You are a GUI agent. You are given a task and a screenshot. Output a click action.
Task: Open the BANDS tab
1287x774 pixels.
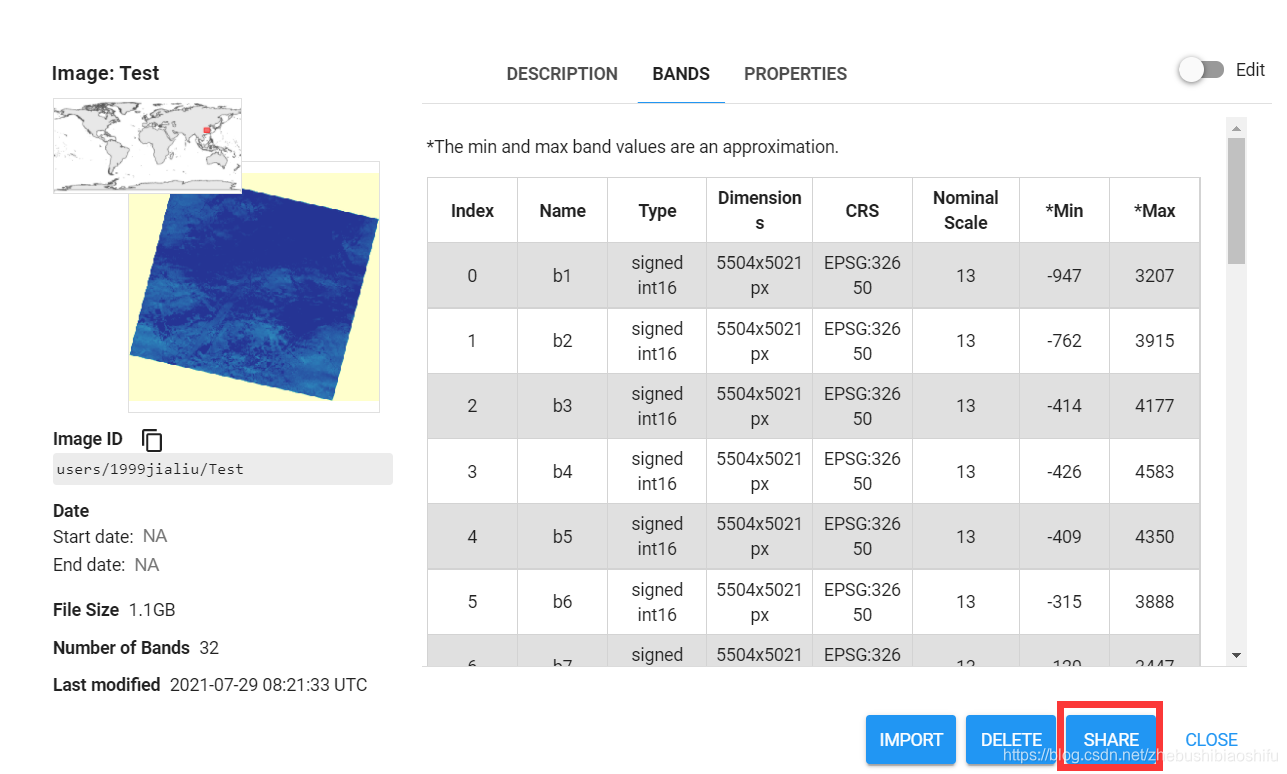(681, 74)
